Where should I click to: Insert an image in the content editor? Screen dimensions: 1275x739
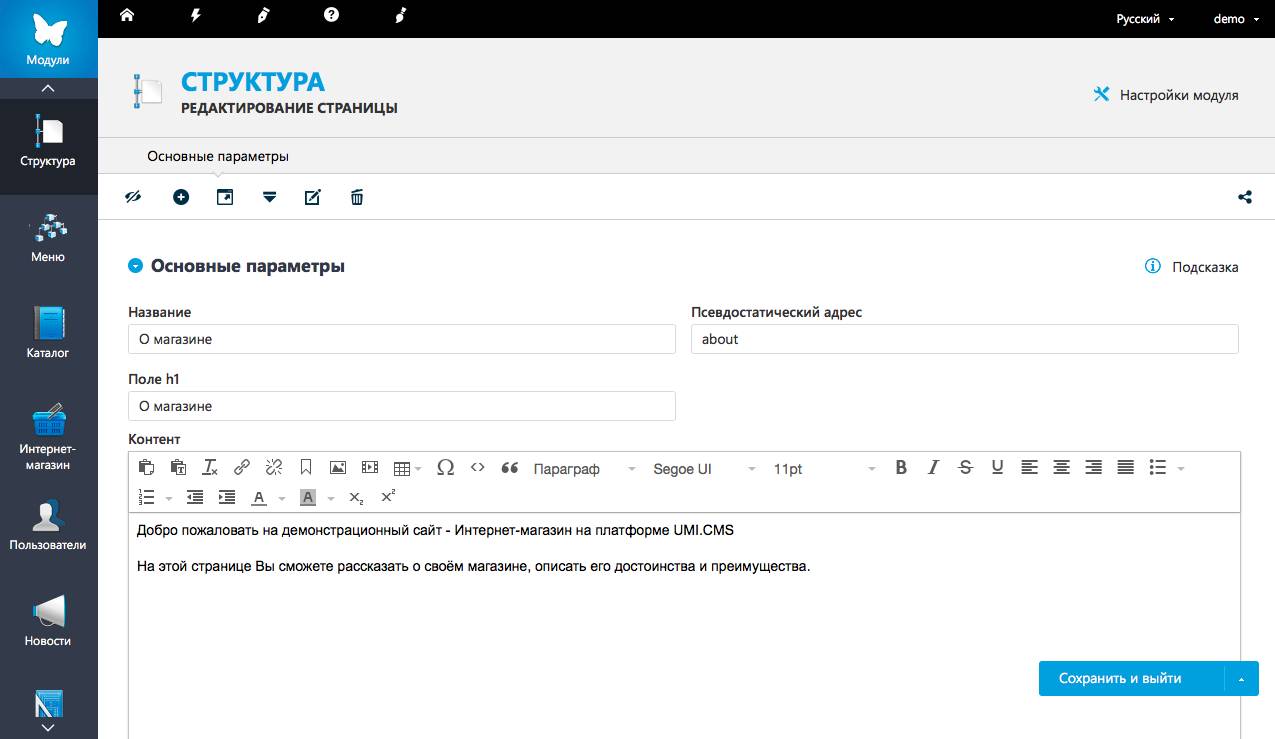pyautogui.click(x=338, y=468)
